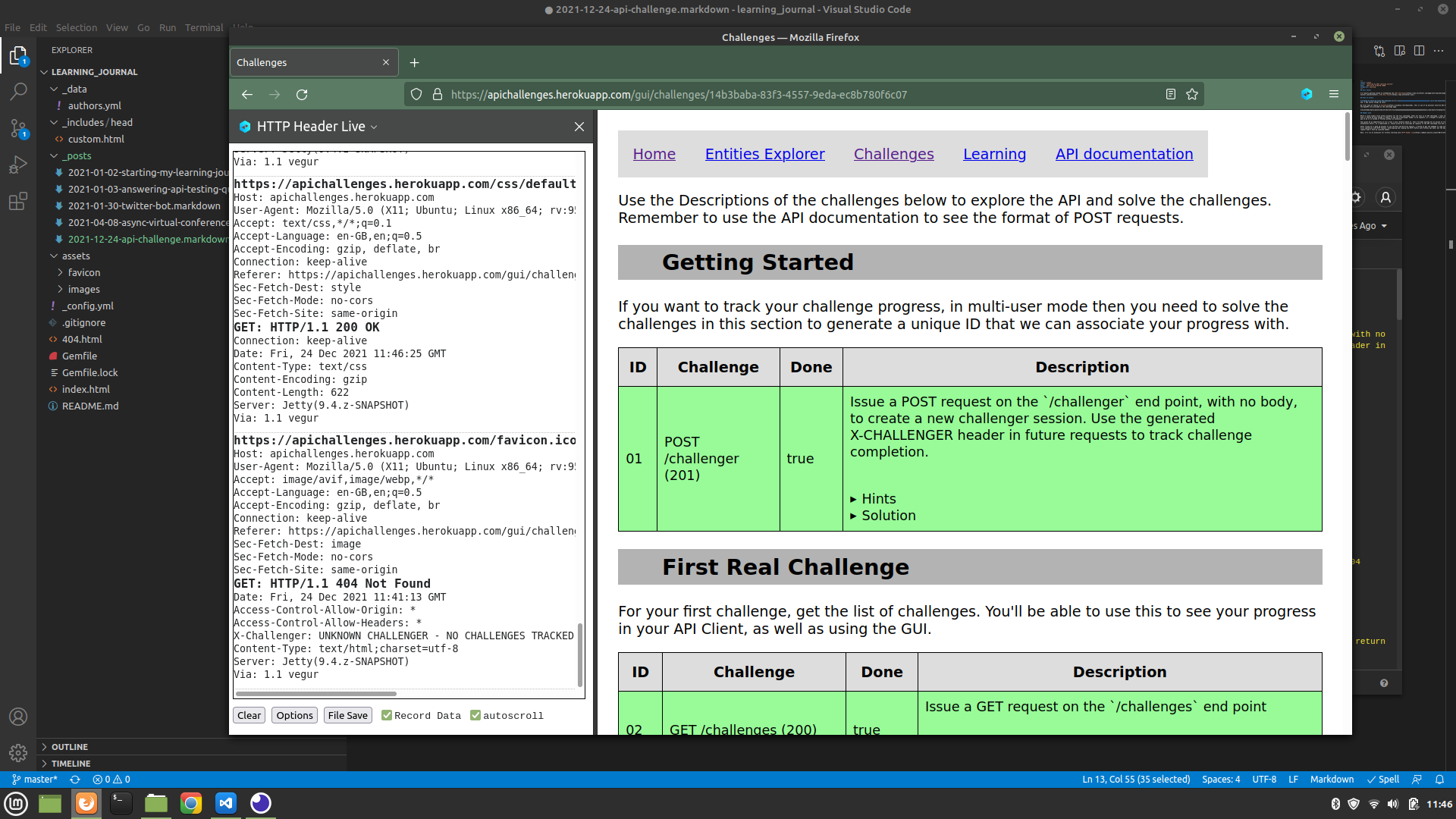Click HTTP Header Live toolbar extension icon
Image resolution: width=1456 pixels, height=819 pixels.
coord(1307,95)
